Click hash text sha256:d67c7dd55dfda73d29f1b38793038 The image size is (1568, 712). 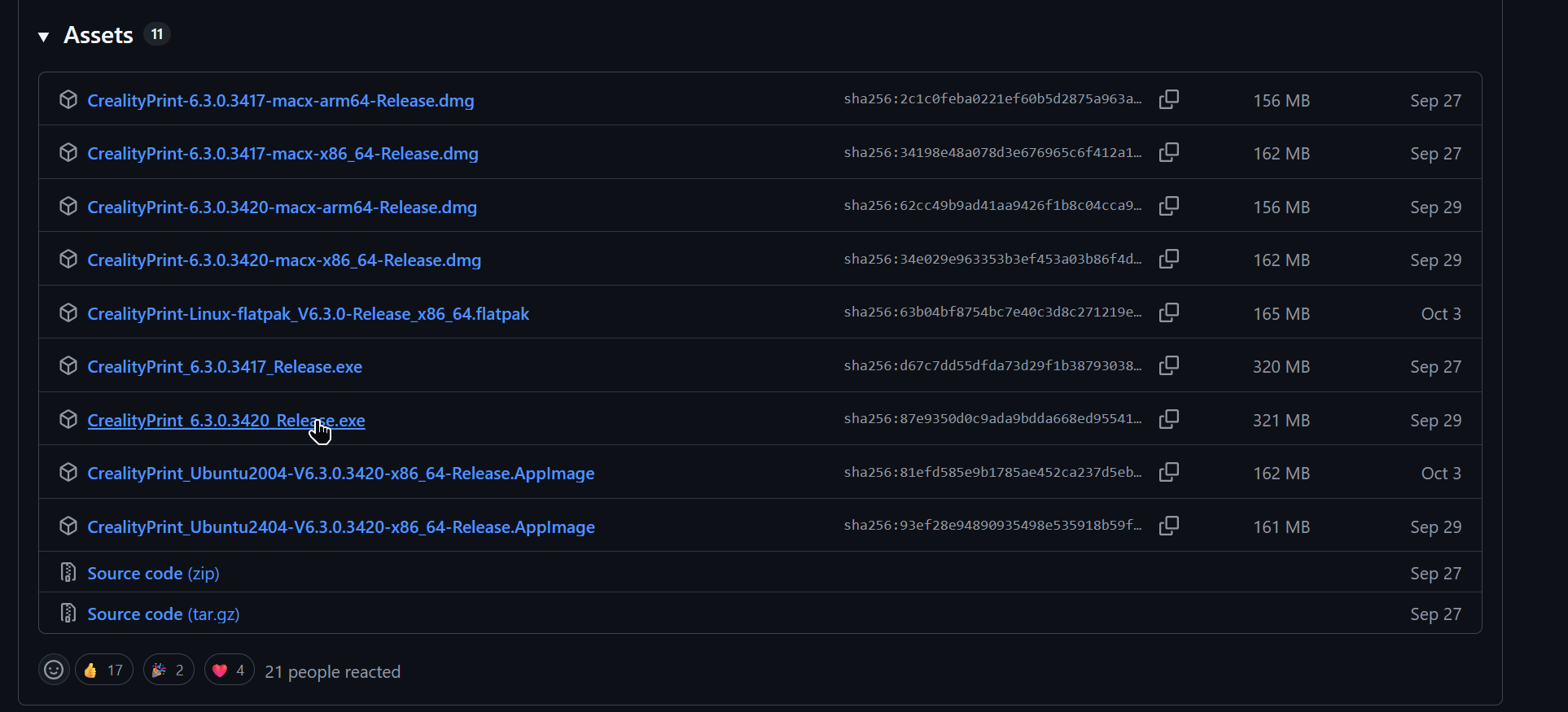coord(992,365)
